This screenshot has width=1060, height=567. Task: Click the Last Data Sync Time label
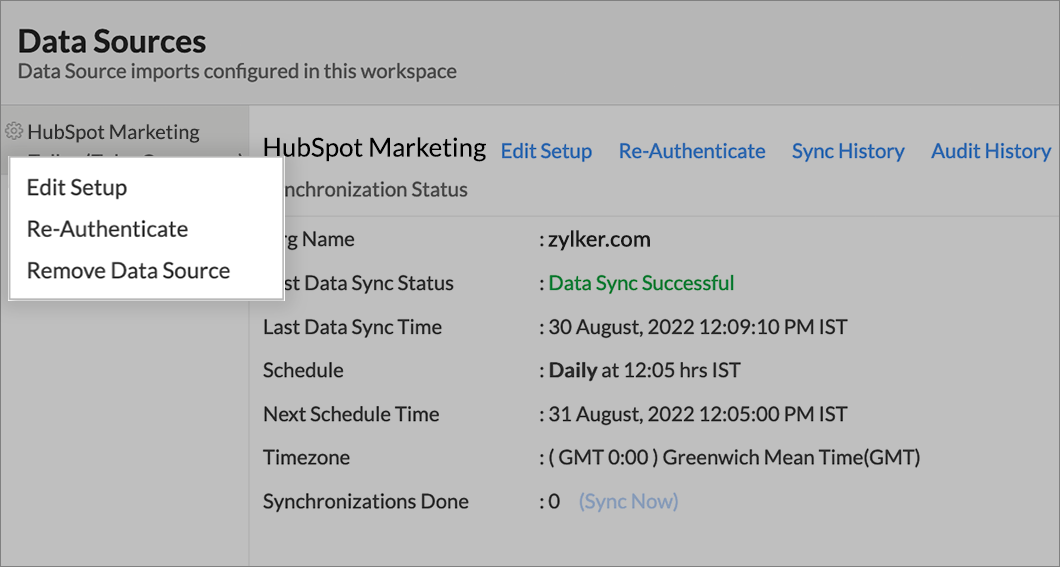tap(352, 327)
